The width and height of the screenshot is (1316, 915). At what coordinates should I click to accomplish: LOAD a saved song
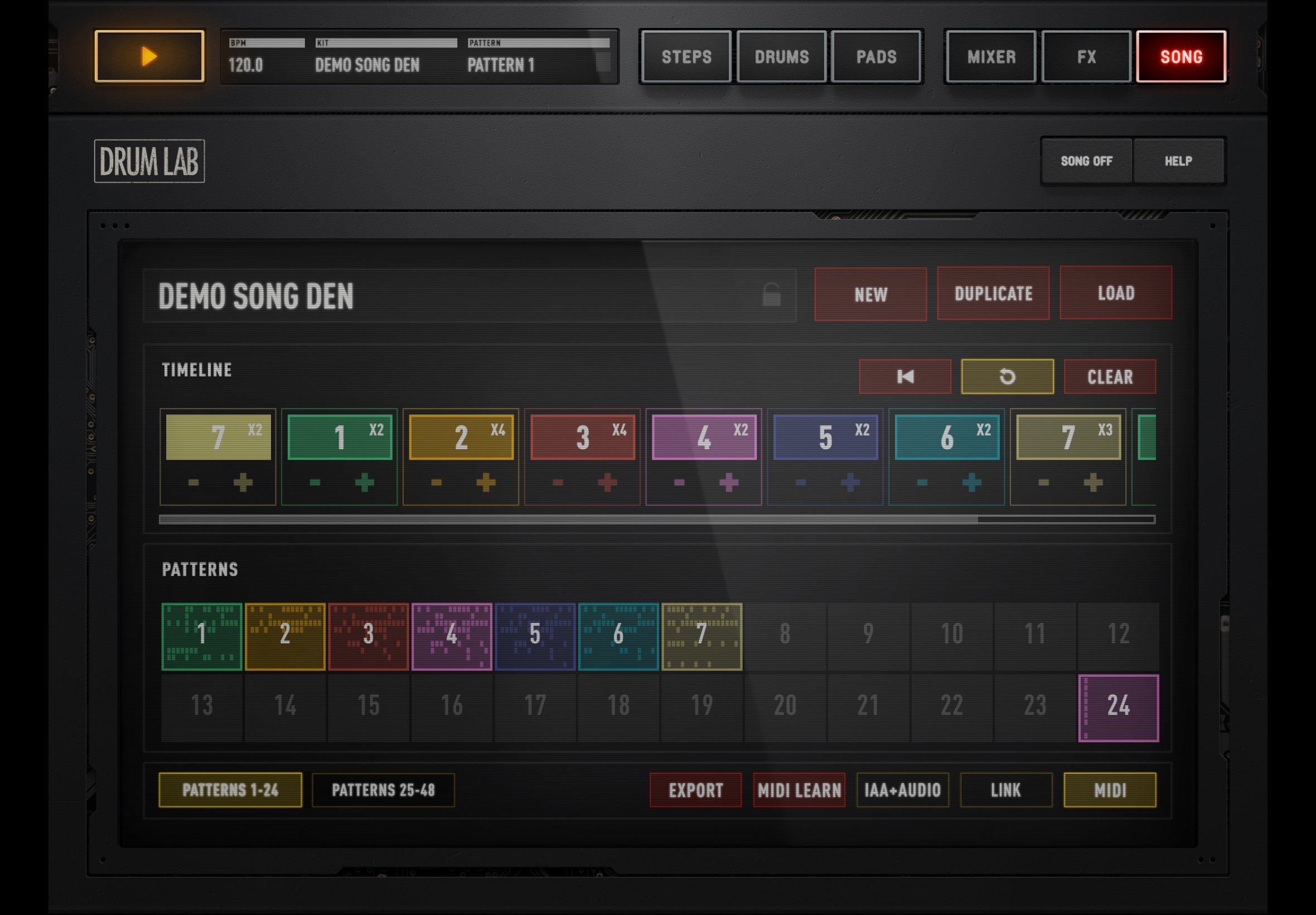point(1115,293)
